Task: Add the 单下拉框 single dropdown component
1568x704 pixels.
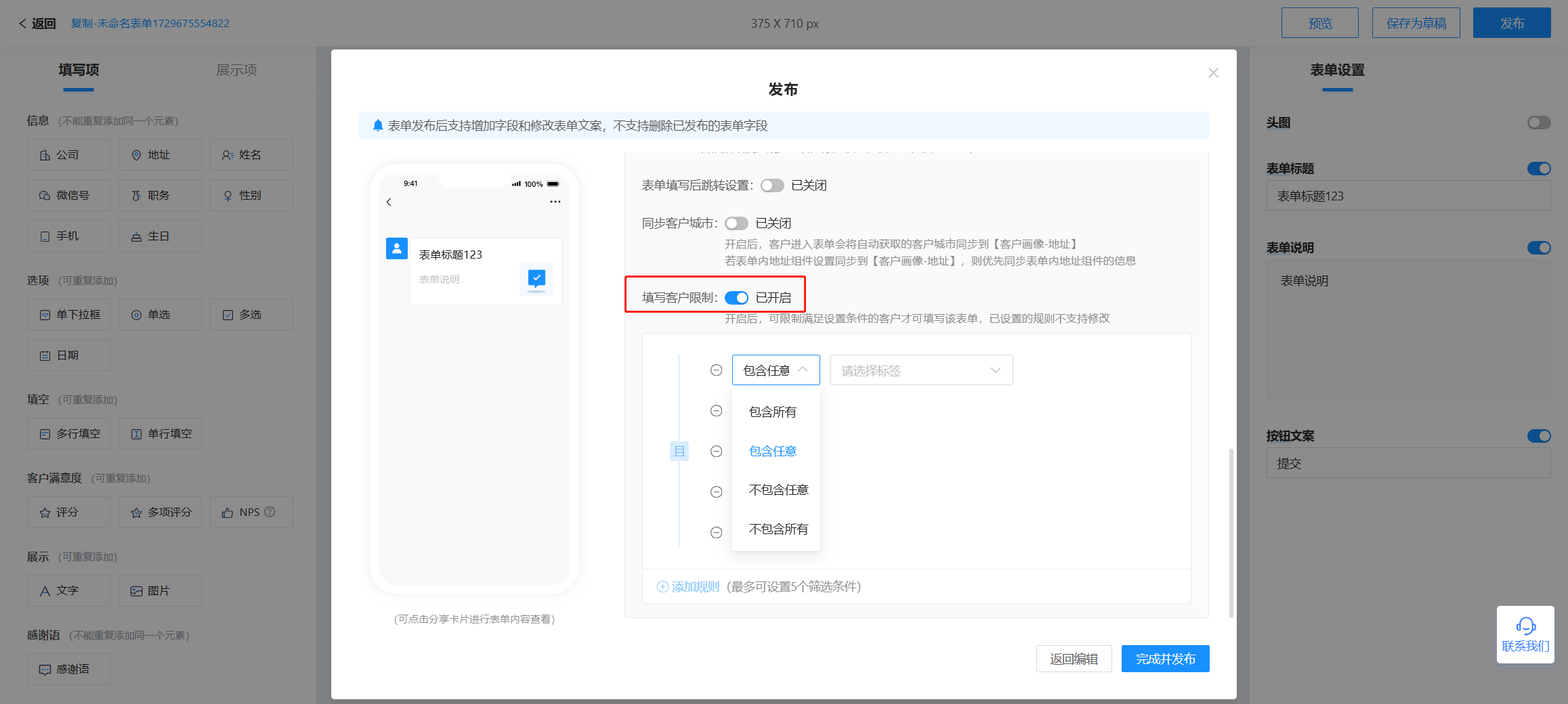Action: pyautogui.click(x=68, y=315)
